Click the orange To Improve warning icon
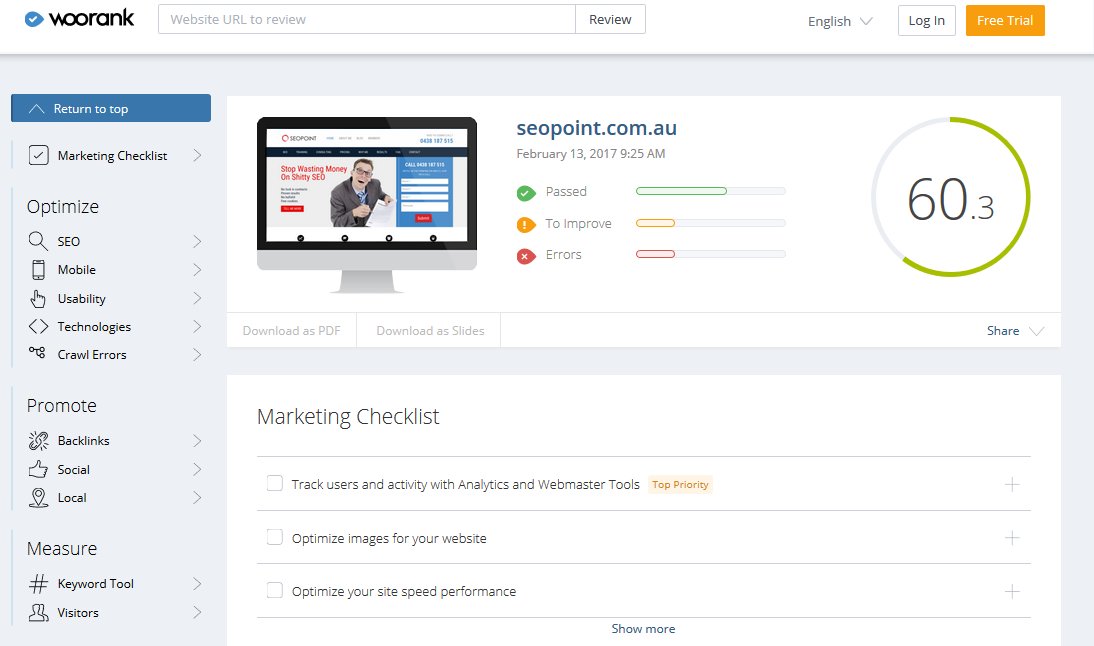Viewport: 1094px width, 646px height. (x=526, y=225)
